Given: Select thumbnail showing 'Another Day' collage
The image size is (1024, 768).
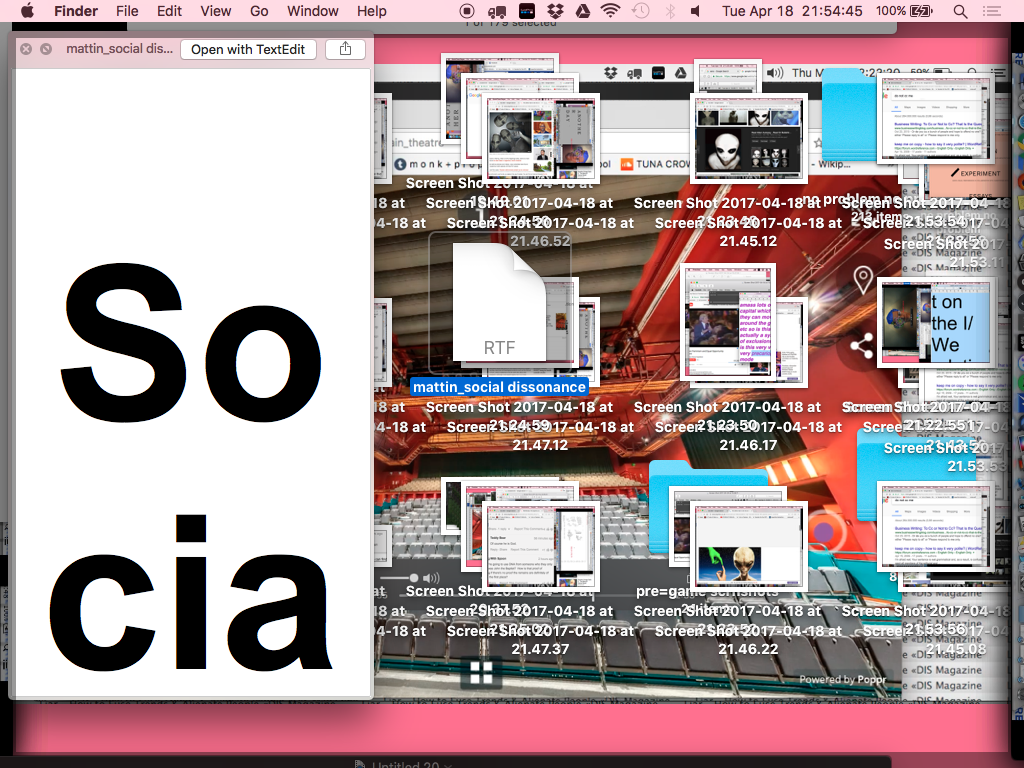Looking at the screenshot, I should pos(541,139).
